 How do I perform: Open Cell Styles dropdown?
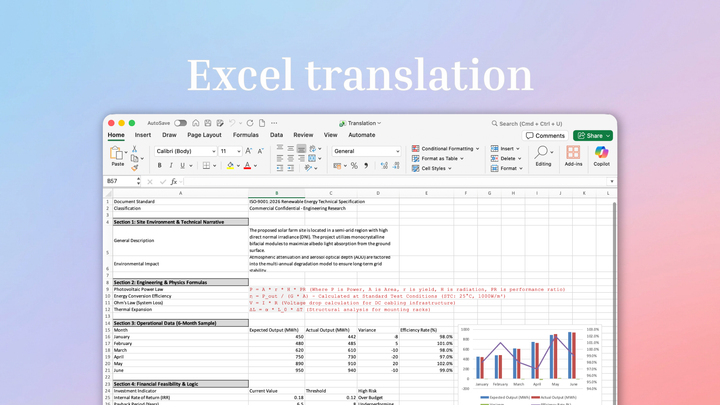[432, 169]
